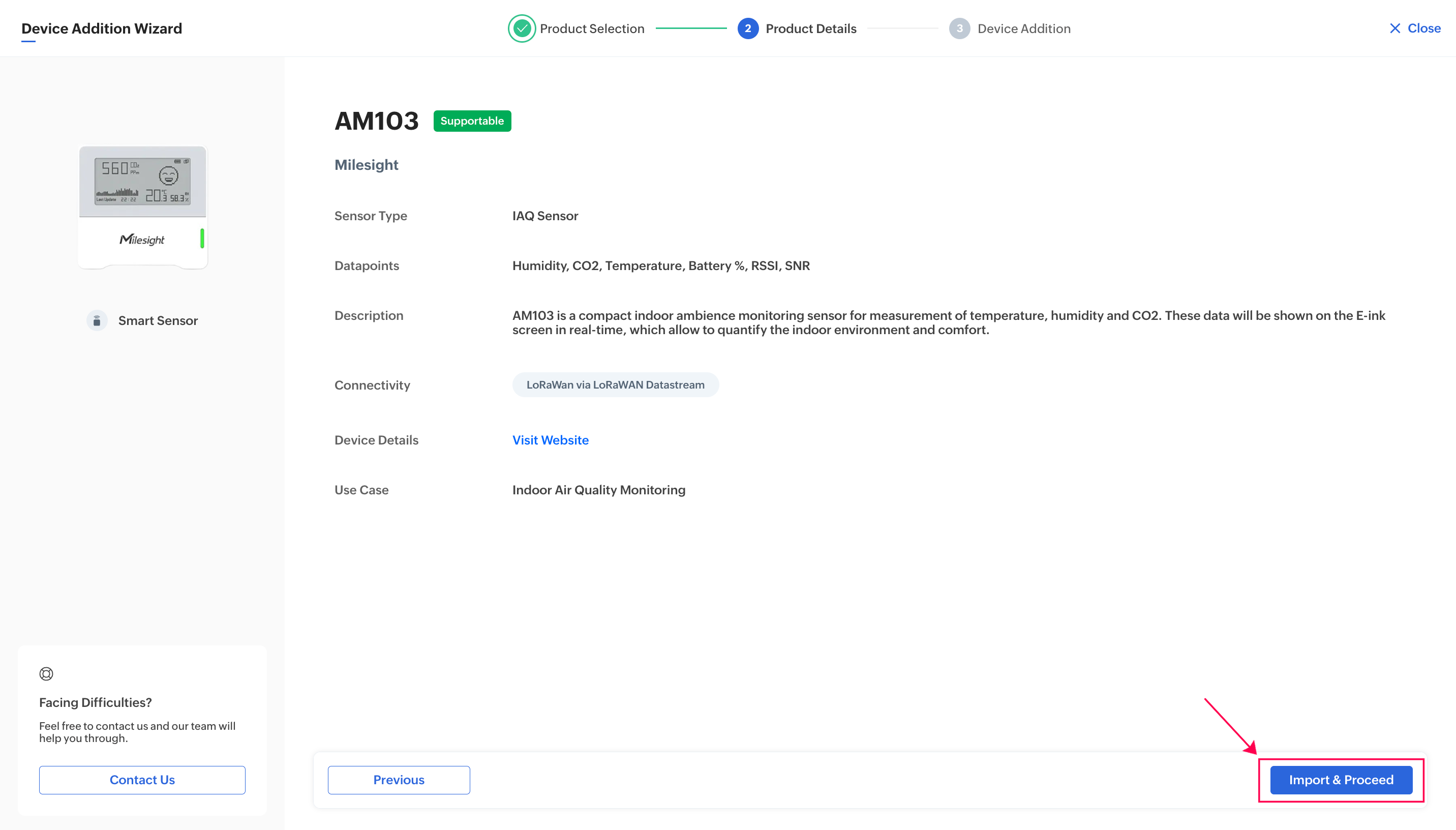
Task: Go back with the Previous button
Action: (x=399, y=779)
